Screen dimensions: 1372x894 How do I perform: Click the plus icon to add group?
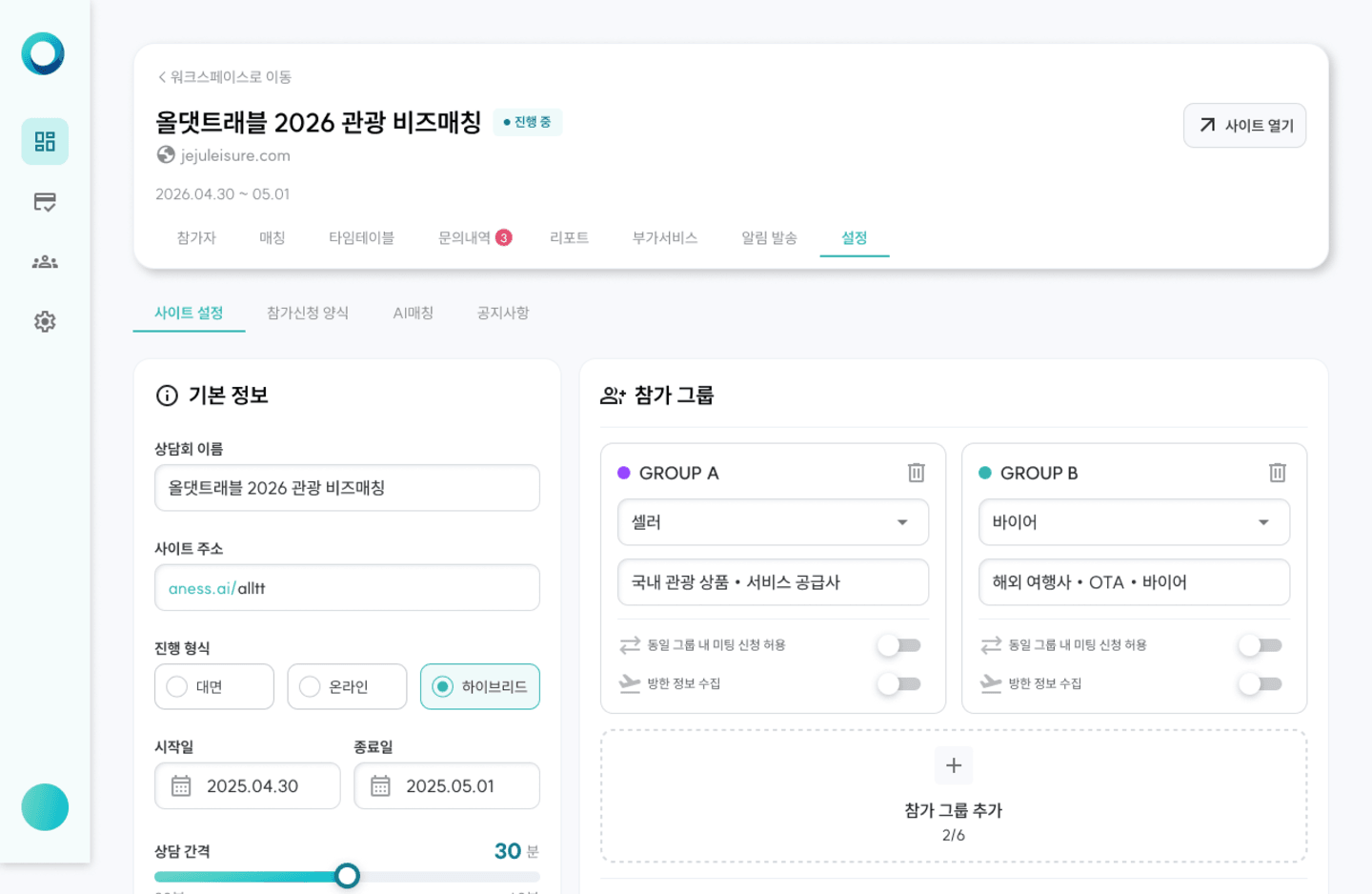click(x=954, y=765)
